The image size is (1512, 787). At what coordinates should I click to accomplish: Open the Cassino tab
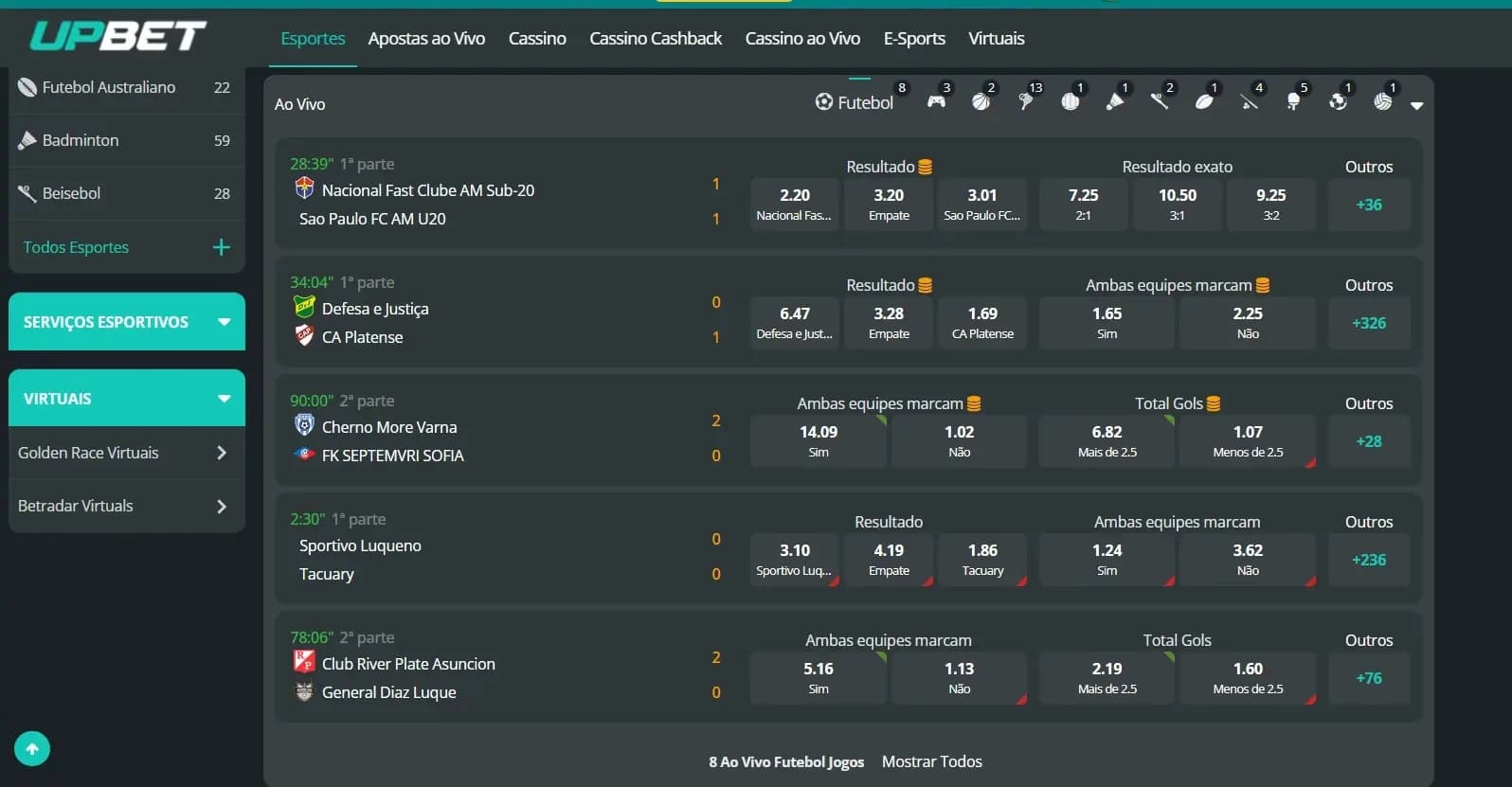tap(537, 38)
